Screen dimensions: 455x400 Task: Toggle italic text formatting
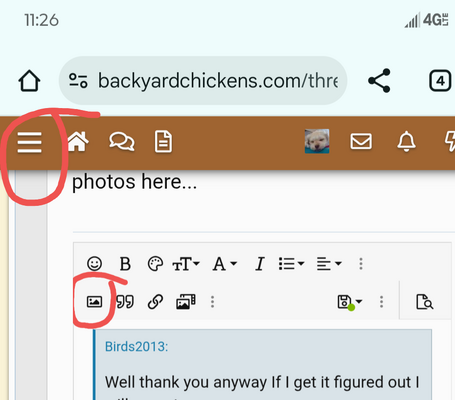point(260,264)
